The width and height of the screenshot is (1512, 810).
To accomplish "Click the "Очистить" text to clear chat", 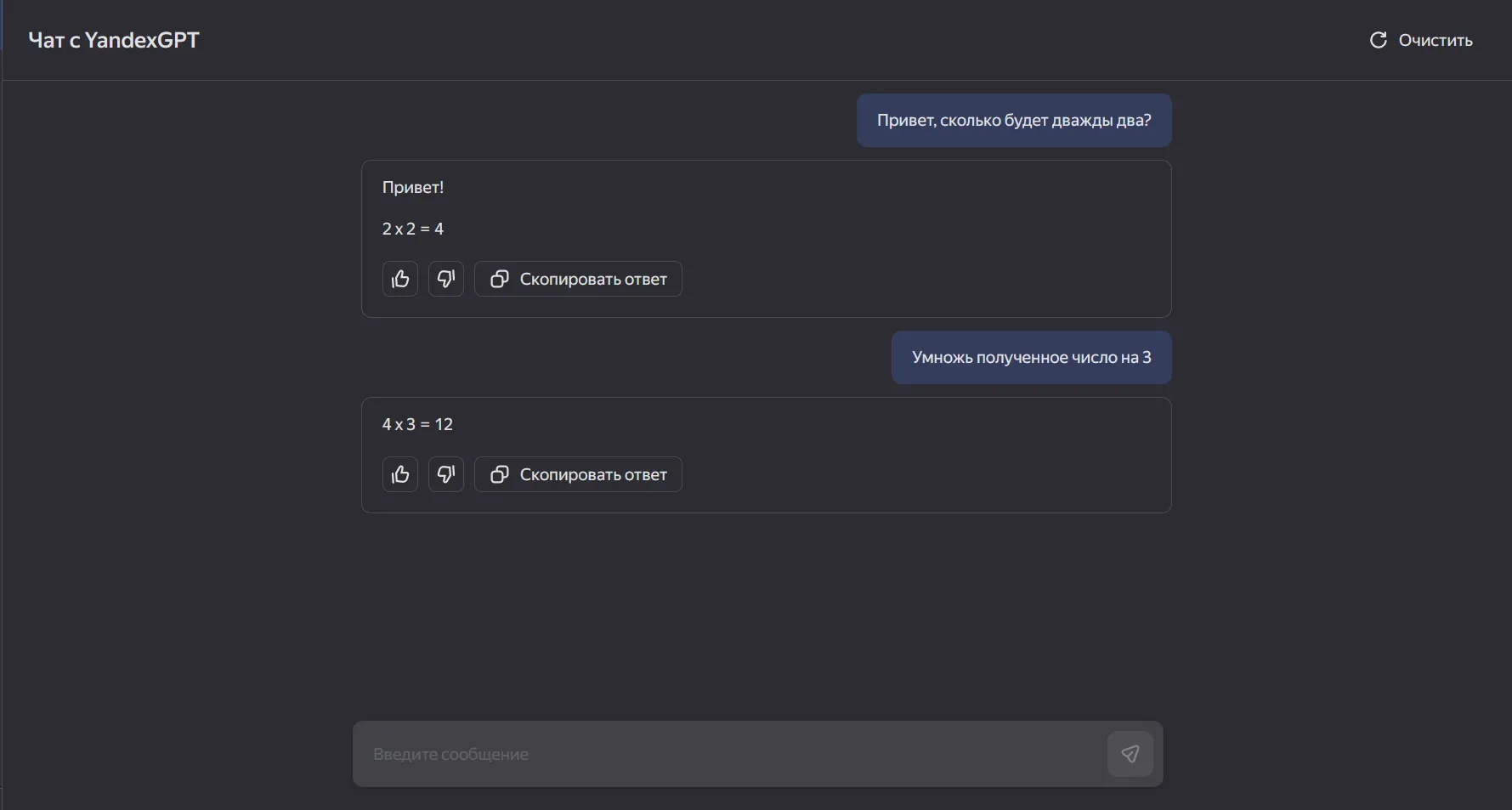I will (1435, 40).
